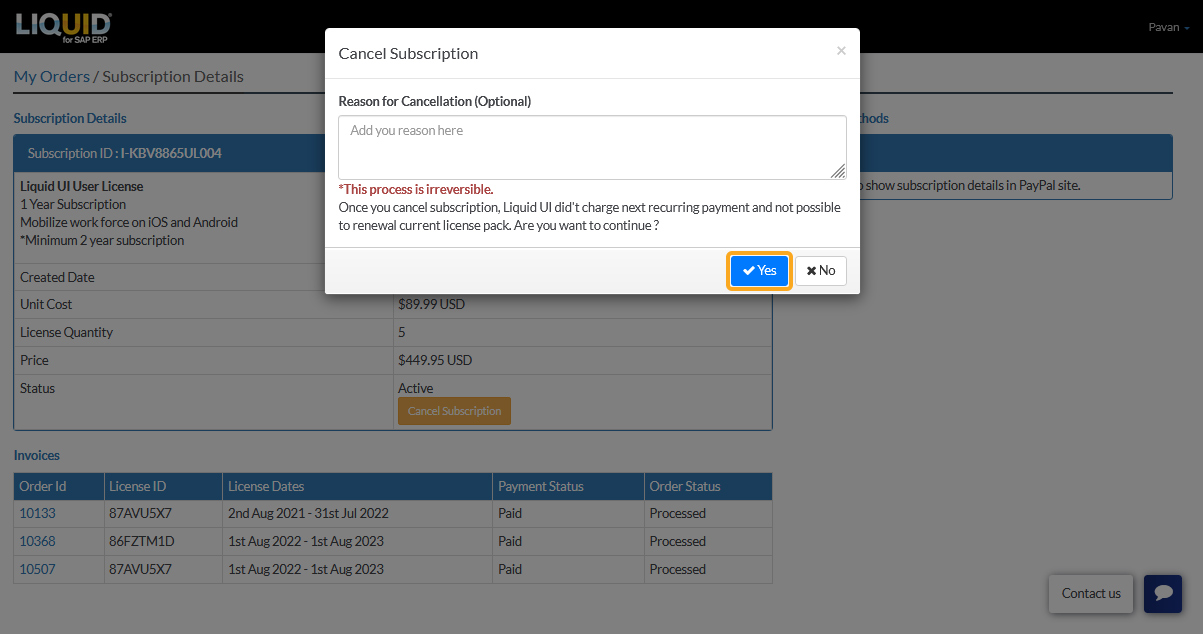Decline cancellation with the No button

(821, 271)
